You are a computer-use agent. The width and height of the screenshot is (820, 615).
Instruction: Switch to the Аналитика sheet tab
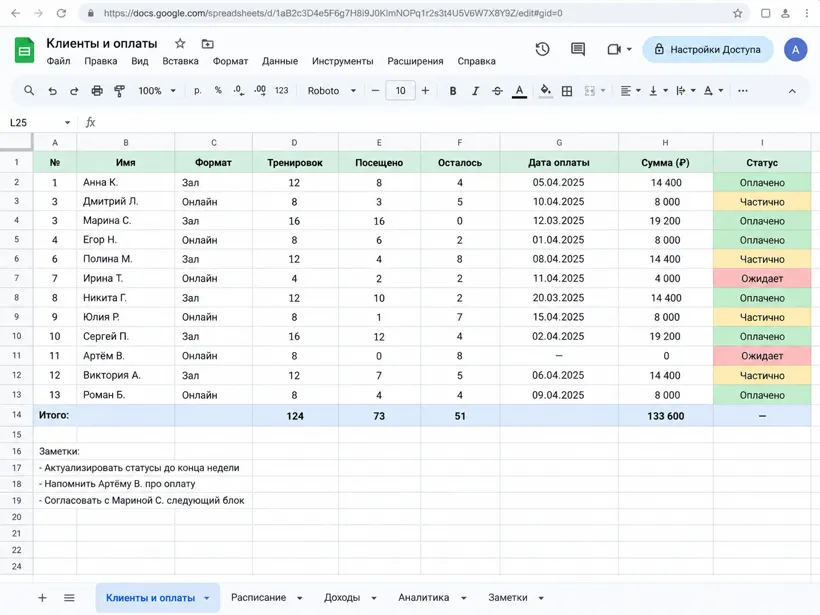pos(424,597)
